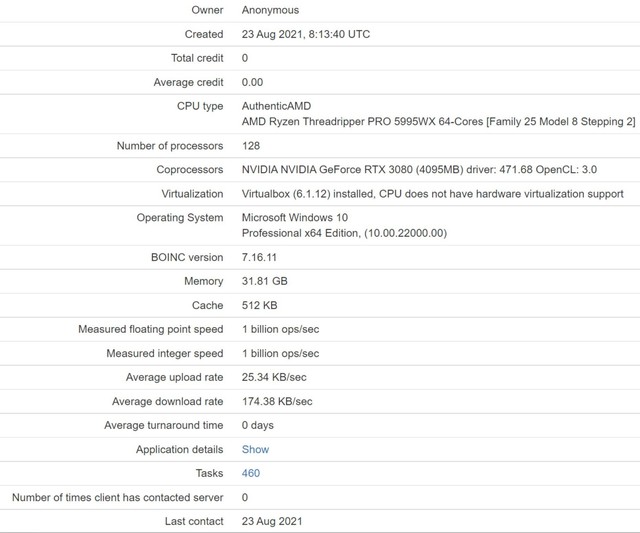Screen dimensions: 640x533
Task: Click the Cache value 512 KB
Action: pyautogui.click(x=259, y=305)
